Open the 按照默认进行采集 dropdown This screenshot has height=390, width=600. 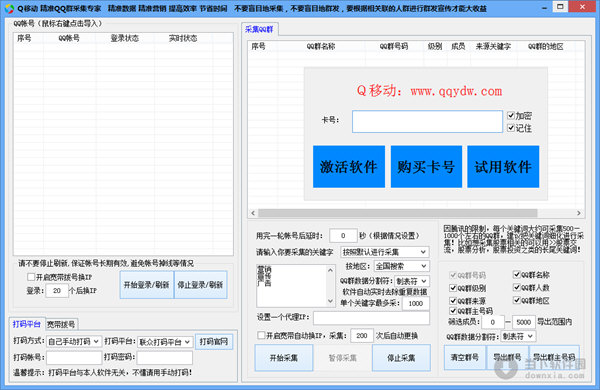[x=385, y=252]
